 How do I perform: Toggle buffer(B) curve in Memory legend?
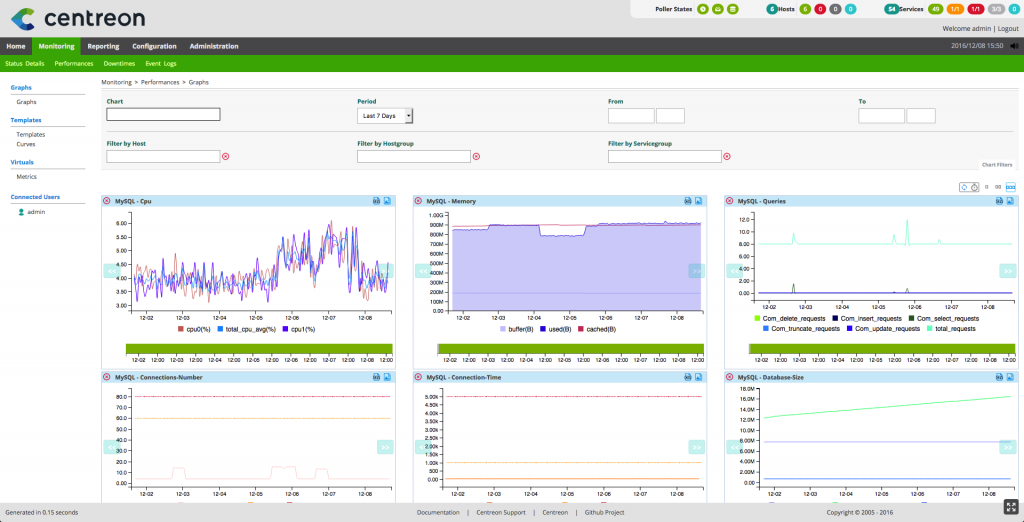517,329
